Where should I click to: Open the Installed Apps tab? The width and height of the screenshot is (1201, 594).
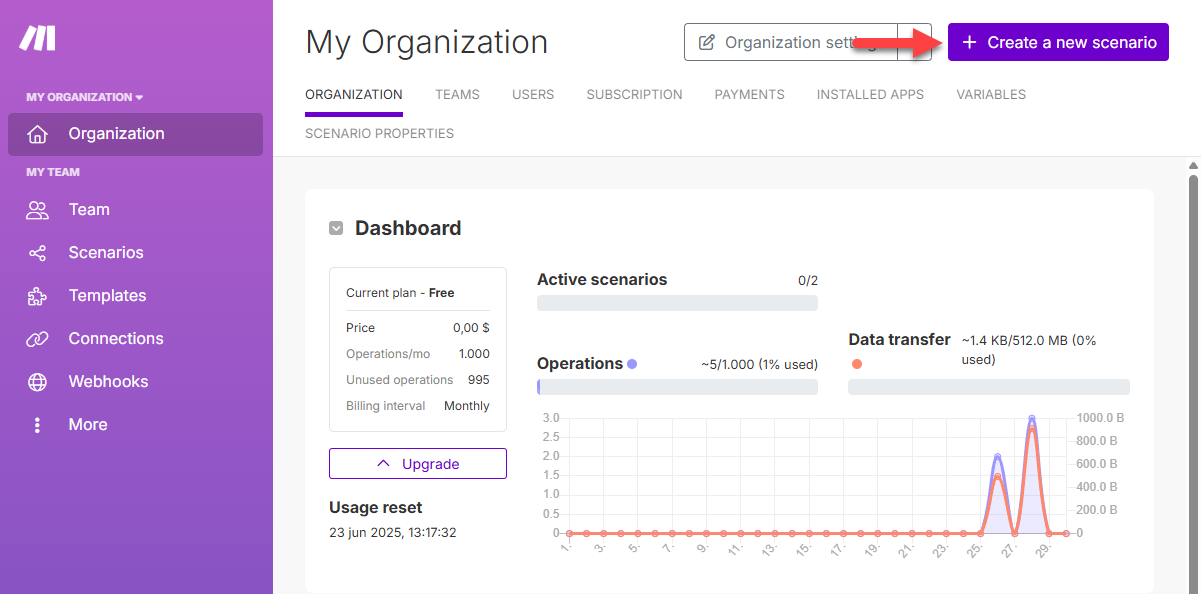(x=870, y=95)
